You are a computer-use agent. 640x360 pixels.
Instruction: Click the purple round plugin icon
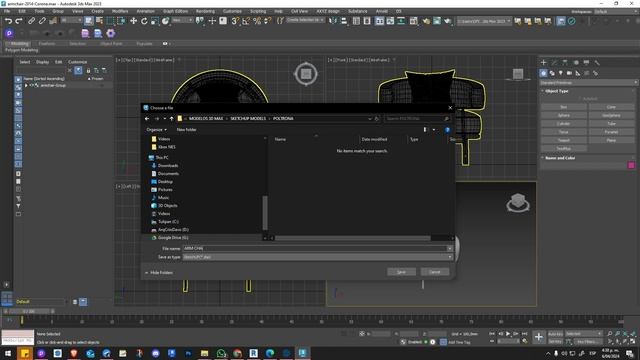[x=9, y=33]
